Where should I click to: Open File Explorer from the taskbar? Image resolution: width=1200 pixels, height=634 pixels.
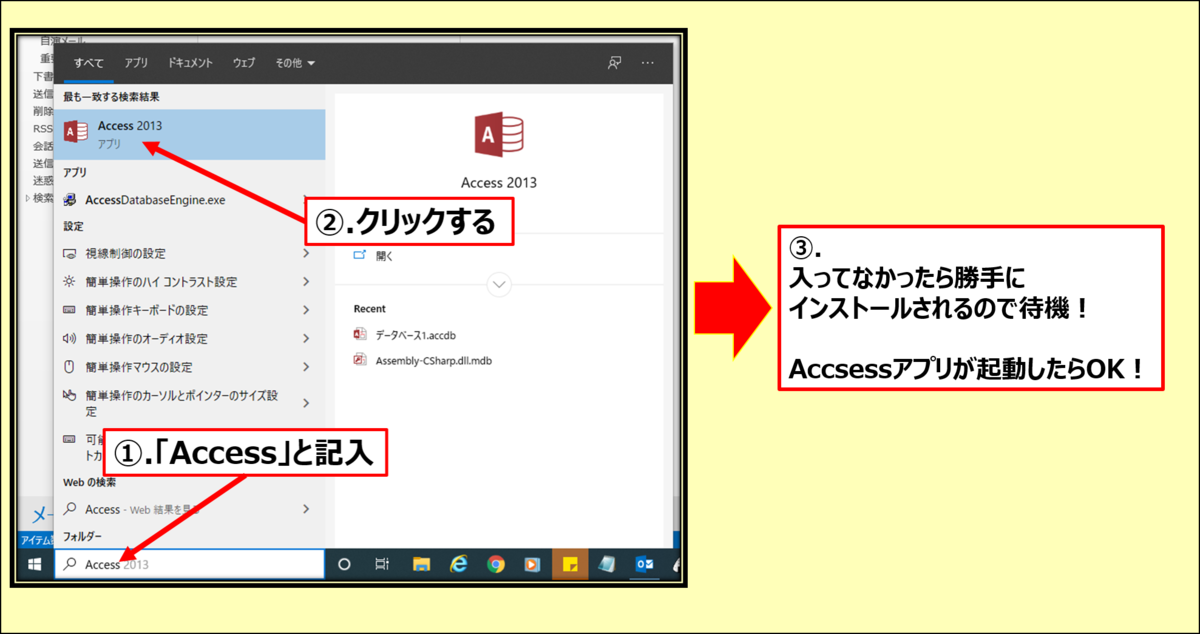pos(421,564)
